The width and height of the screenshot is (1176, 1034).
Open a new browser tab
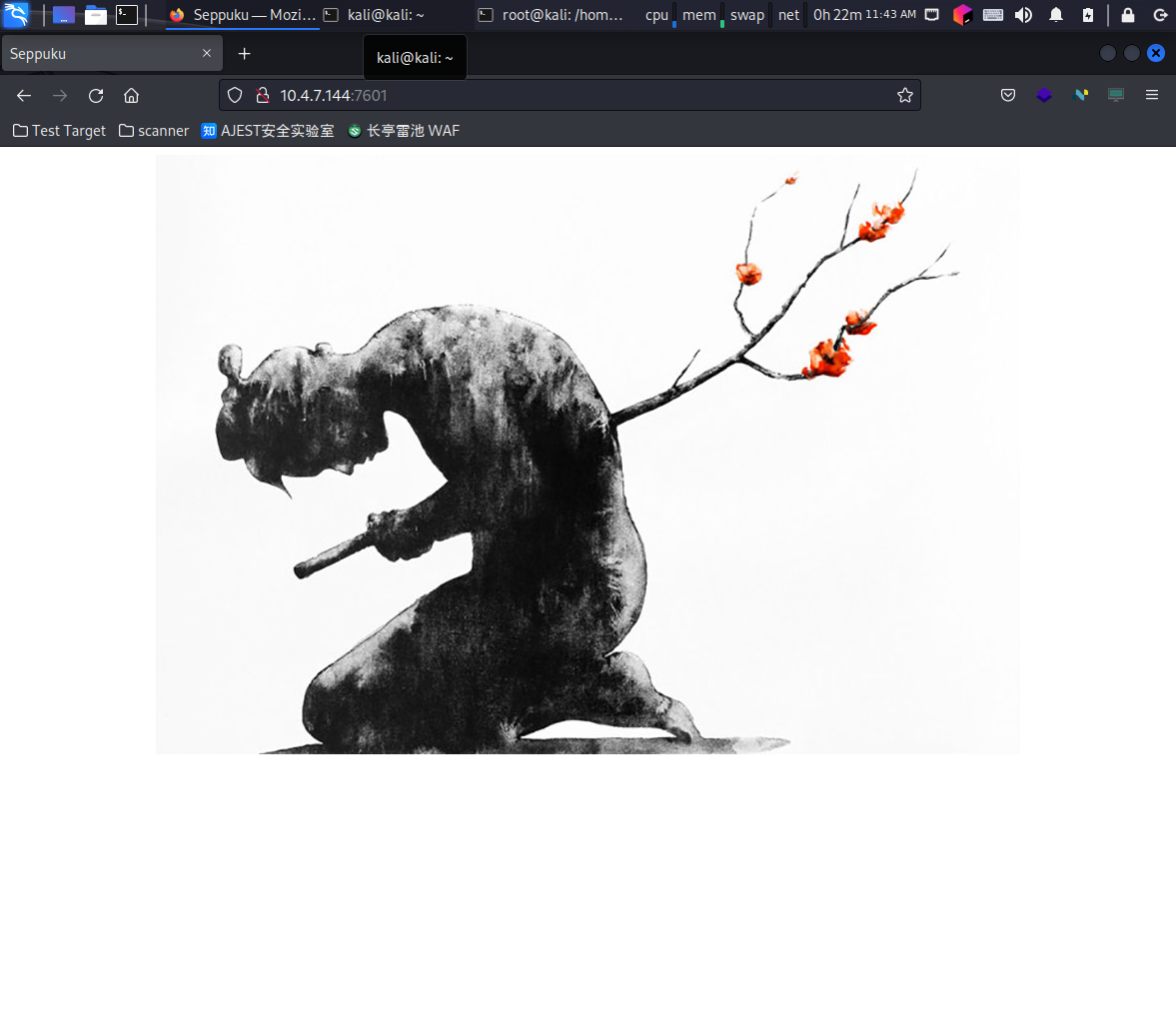[244, 53]
